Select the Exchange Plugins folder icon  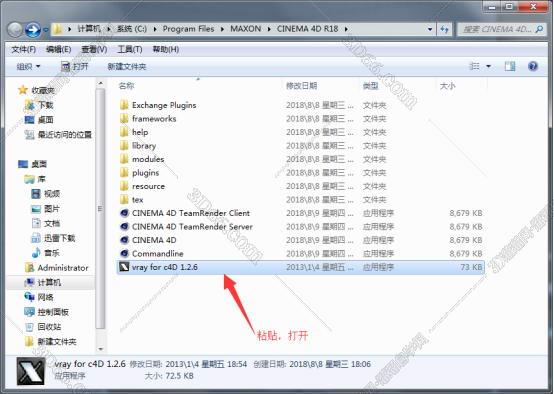(124, 105)
